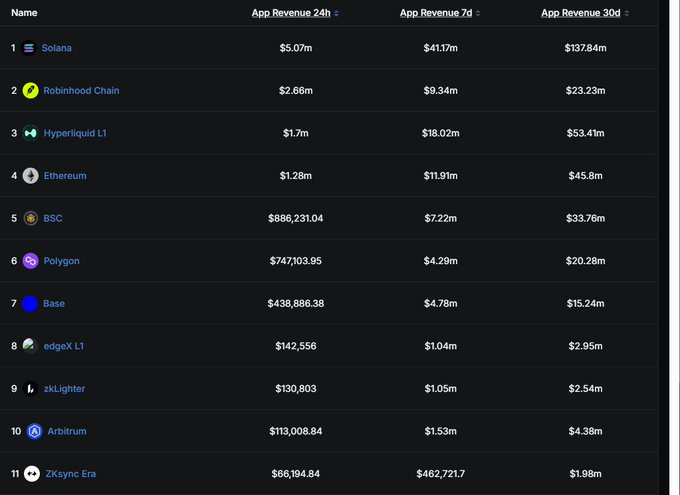This screenshot has width=680, height=495.
Task: Select Robinhood Chain 24h value $2.66m
Action: click(x=296, y=91)
